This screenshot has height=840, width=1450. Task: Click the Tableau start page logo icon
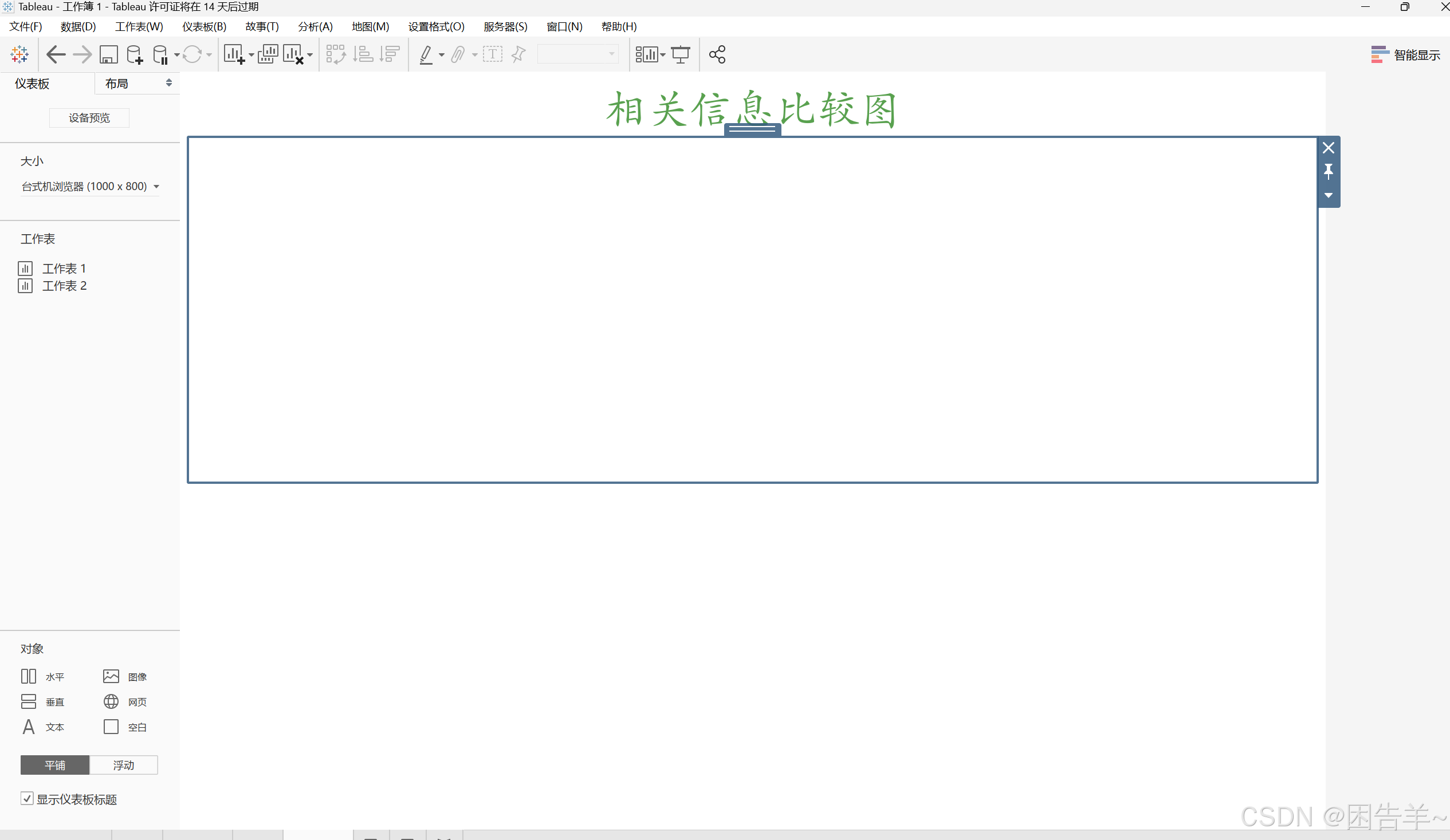click(19, 54)
